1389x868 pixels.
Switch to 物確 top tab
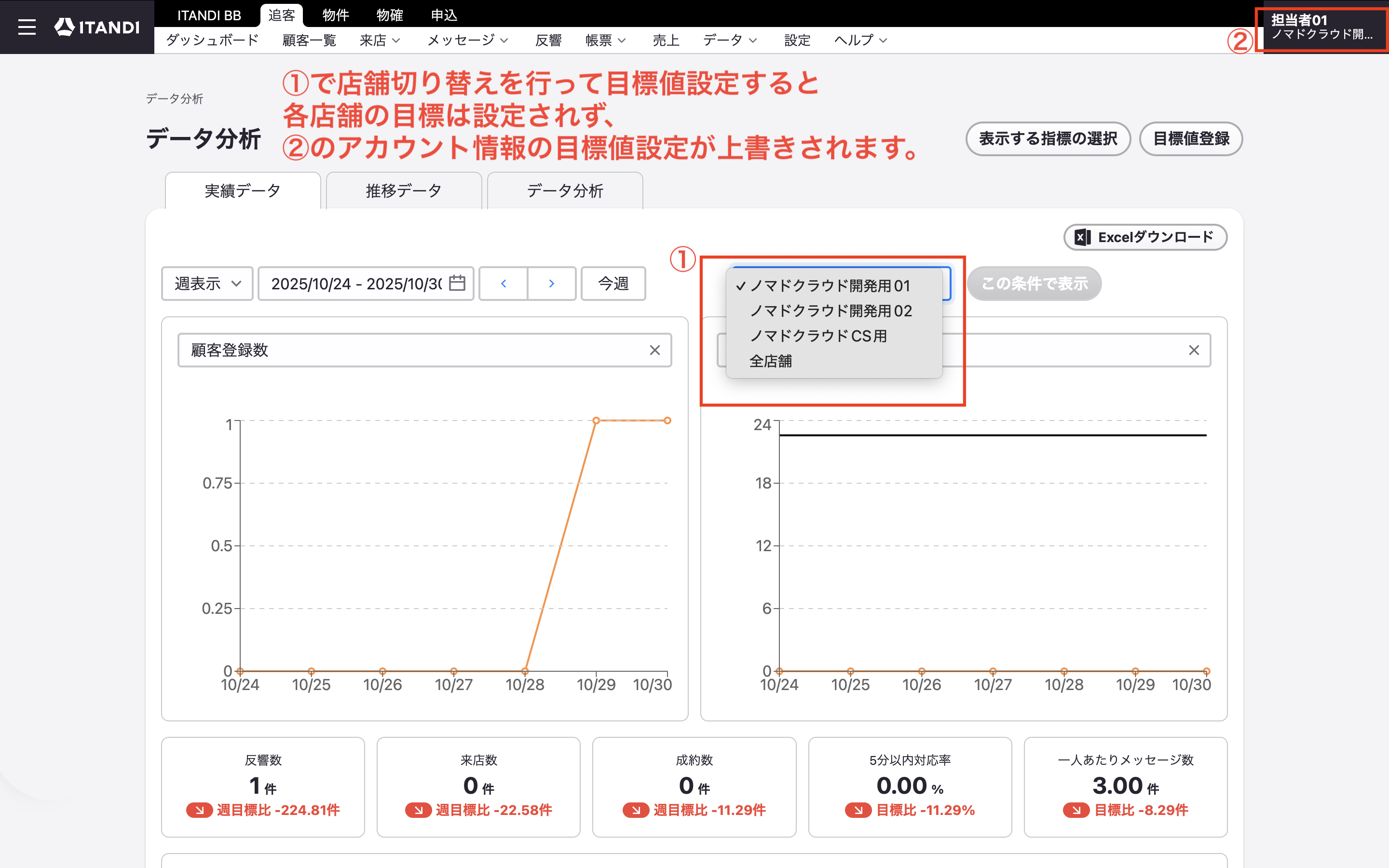(390, 15)
